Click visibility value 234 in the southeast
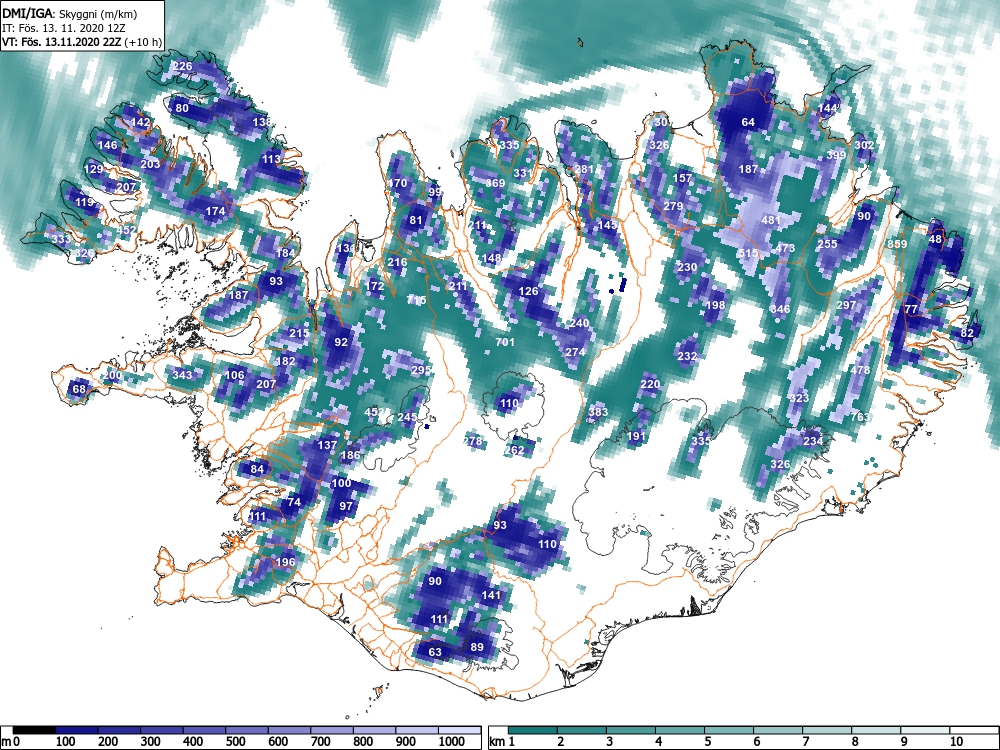1000x750 pixels. (813, 441)
